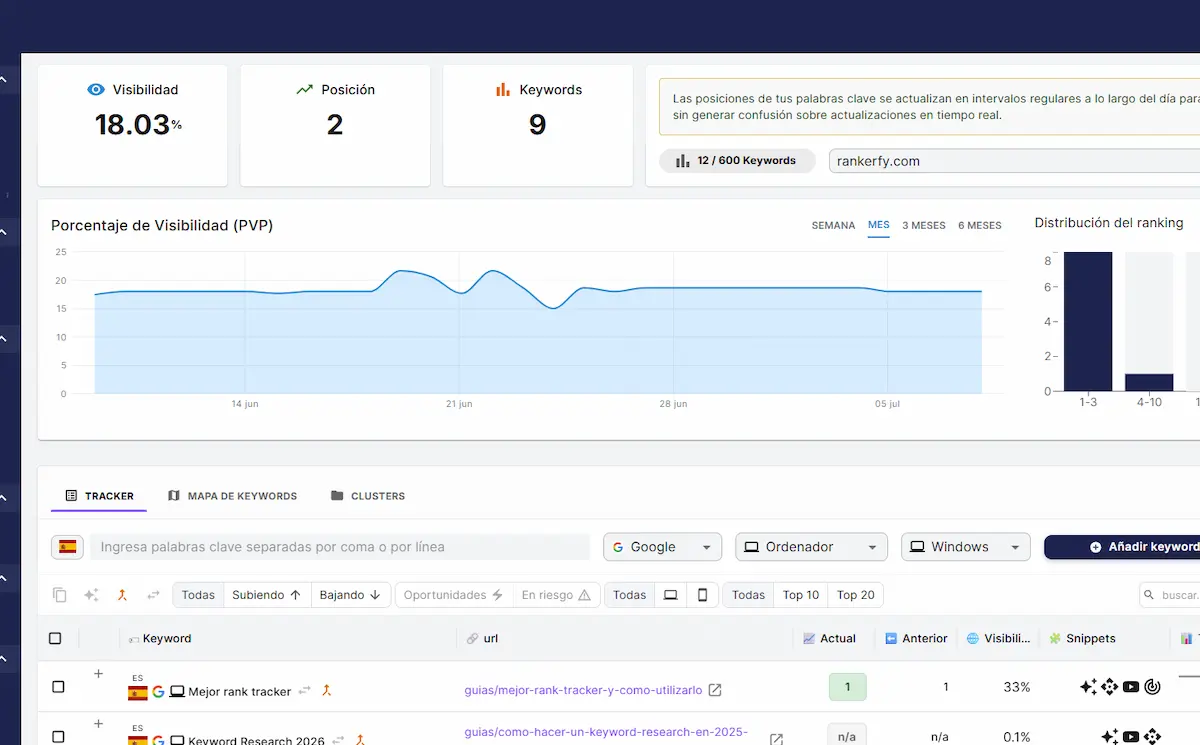The width and height of the screenshot is (1200, 745).
Task: Open the guias/como-hacer-un-keyword-research-en-2025 link
Action: (x=606, y=732)
